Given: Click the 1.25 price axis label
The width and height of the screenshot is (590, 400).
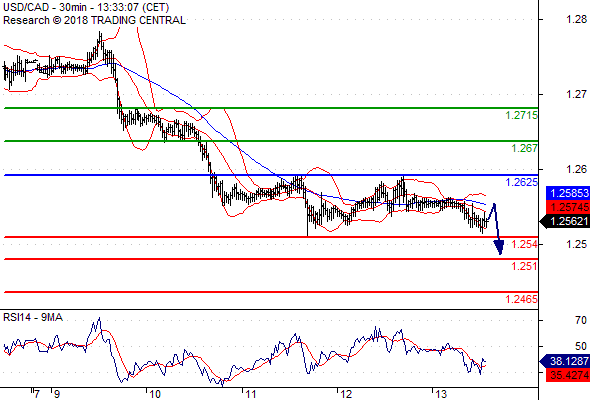Looking at the screenshot, I should pos(576,245).
